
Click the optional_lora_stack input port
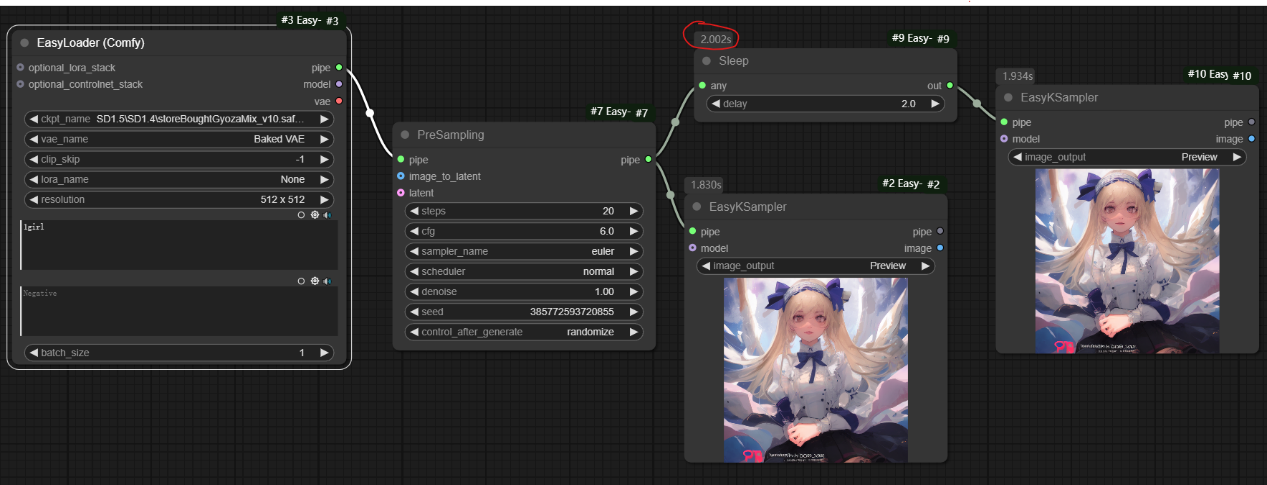(20, 67)
